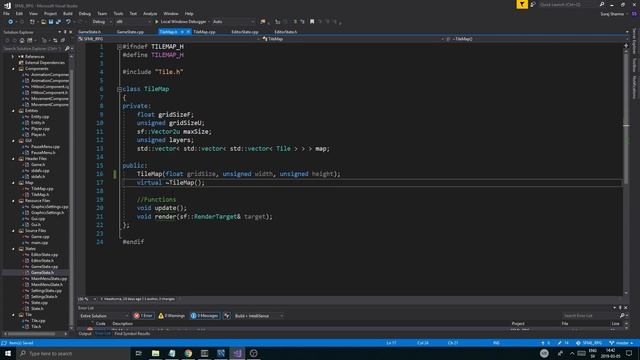Click the Open File toolbar icon
Viewport: 640px width, 360px height.
(x=43, y=22)
